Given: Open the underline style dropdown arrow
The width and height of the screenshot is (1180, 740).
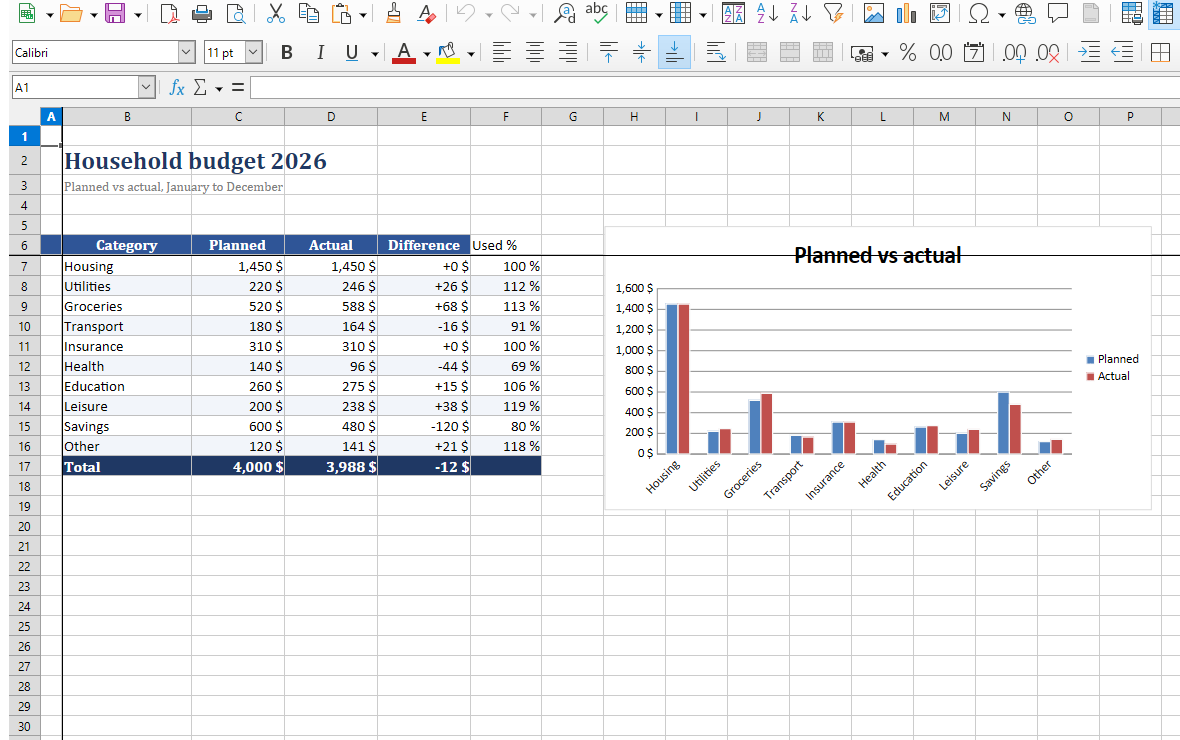Looking at the screenshot, I should [374, 54].
